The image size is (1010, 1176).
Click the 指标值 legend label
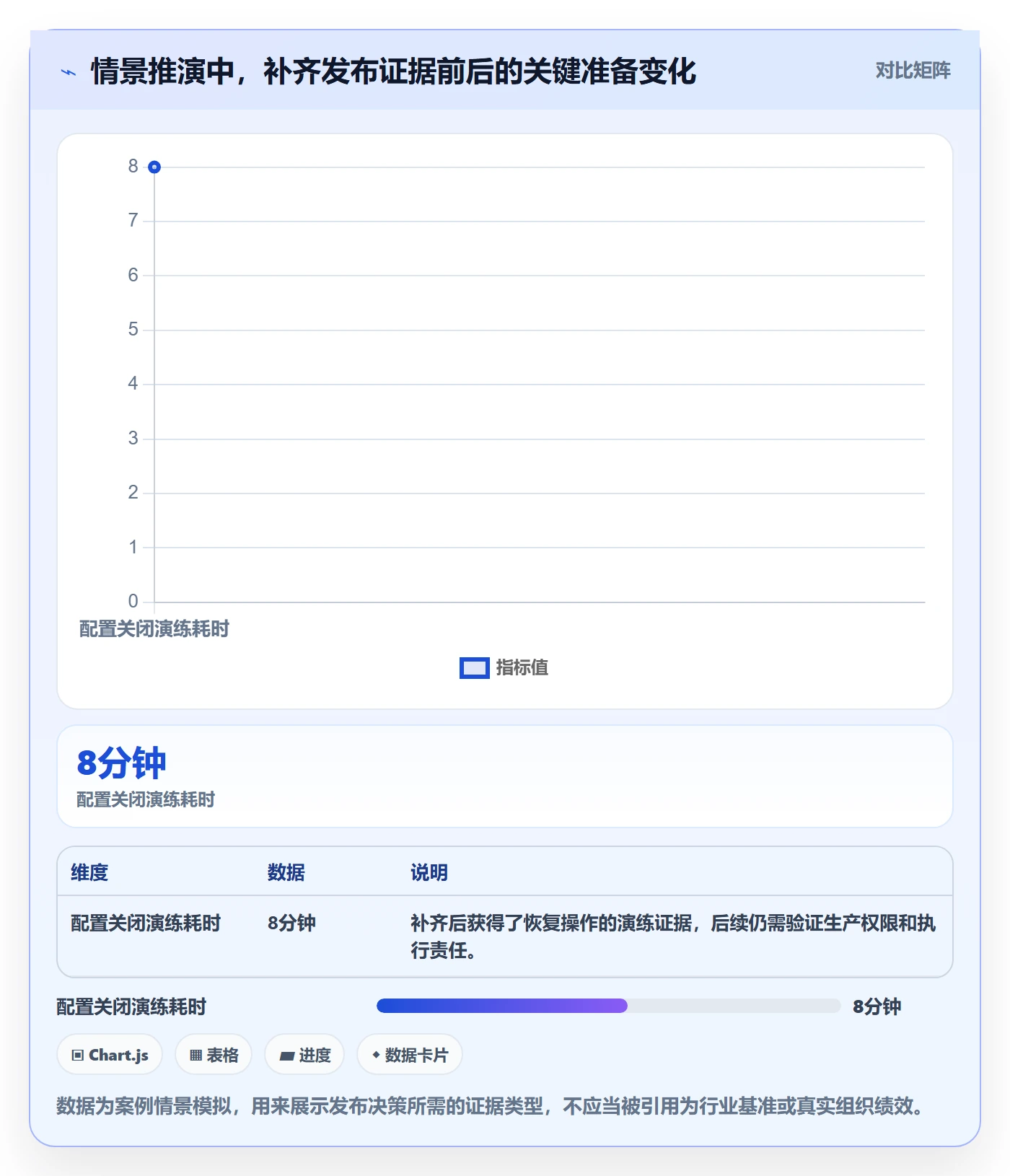point(522,668)
